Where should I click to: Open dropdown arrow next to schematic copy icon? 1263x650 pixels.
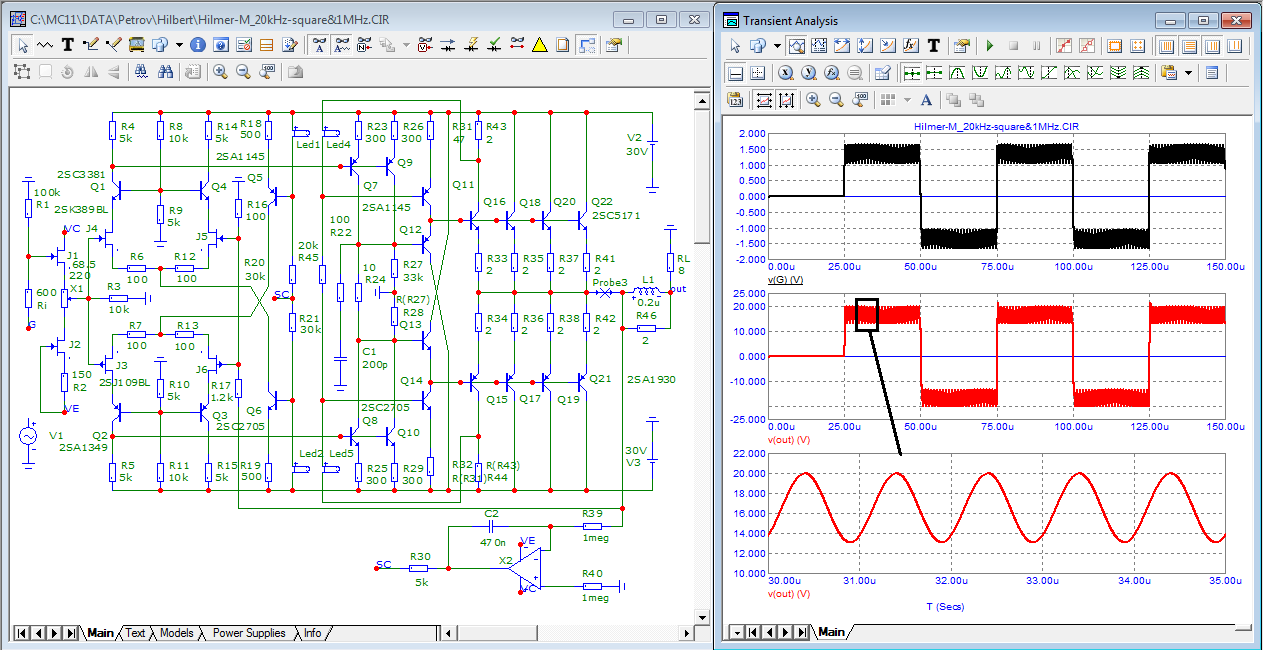click(x=179, y=45)
